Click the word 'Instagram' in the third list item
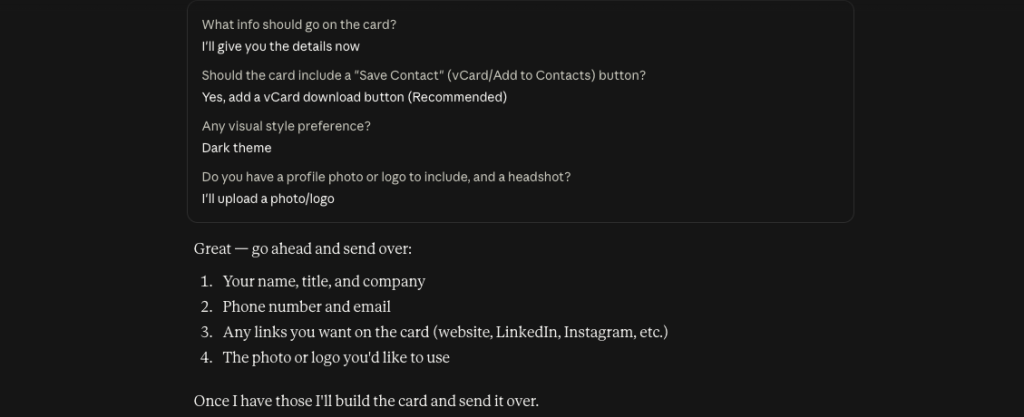The image size is (1024, 417). click(599, 333)
